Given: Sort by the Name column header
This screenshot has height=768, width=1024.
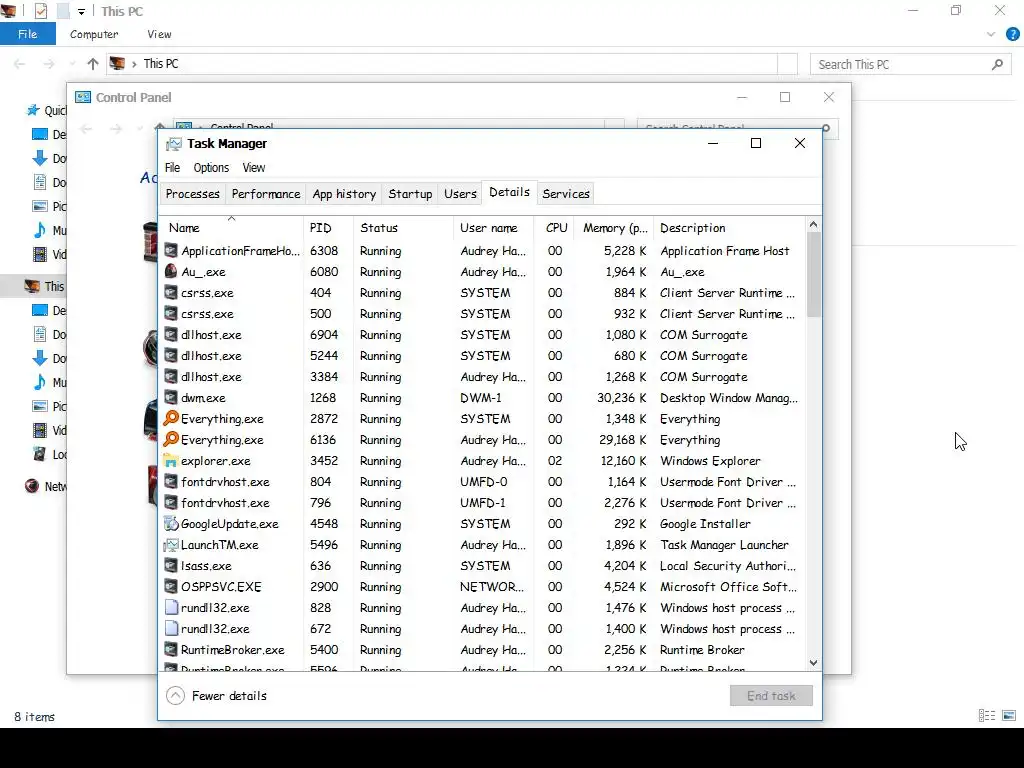Looking at the screenshot, I should coord(232,228).
